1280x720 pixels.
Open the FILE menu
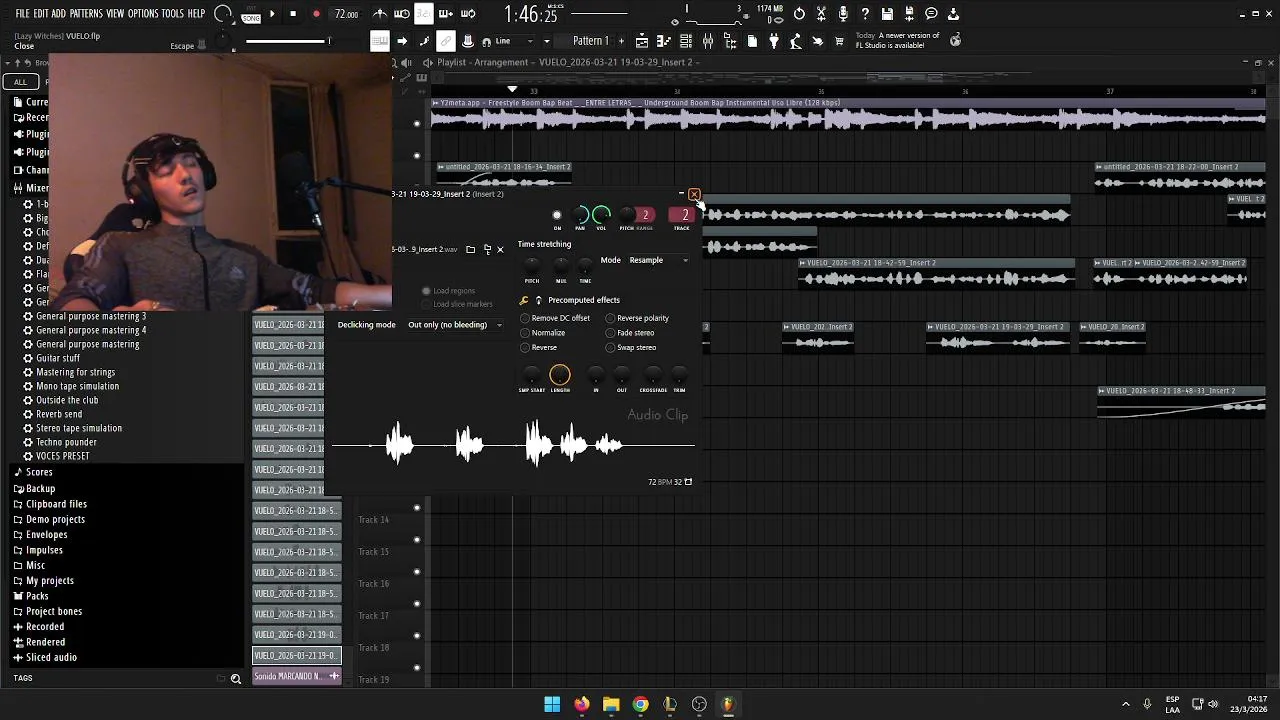pyautogui.click(x=22, y=14)
